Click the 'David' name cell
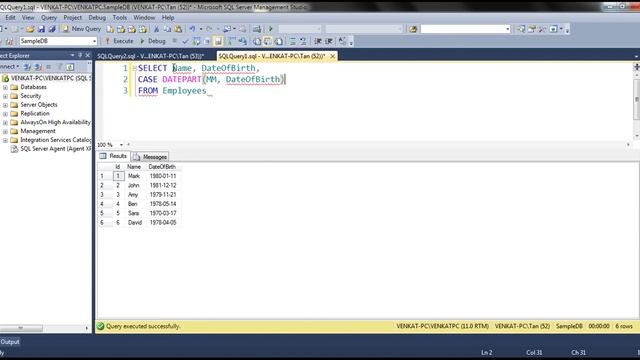The width and height of the screenshot is (640, 360). 135,222
